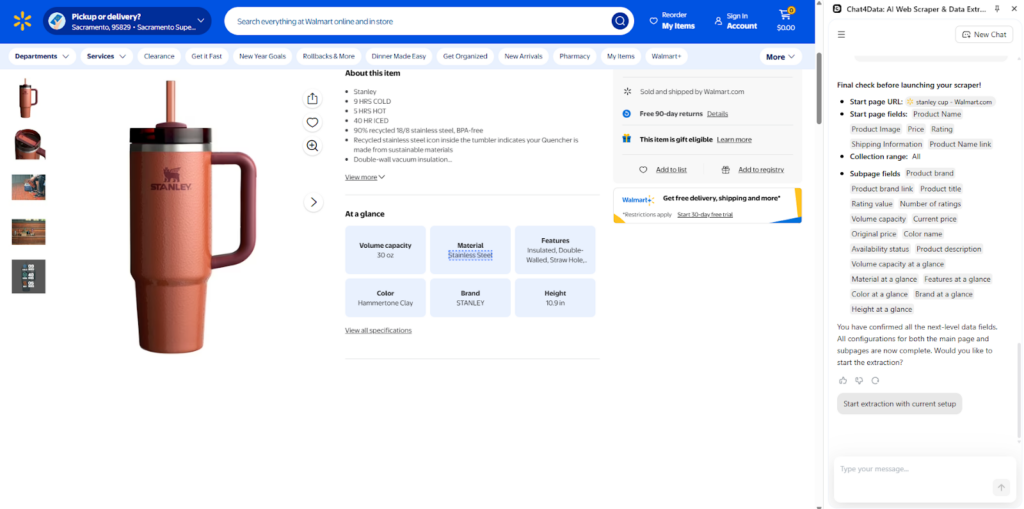Open Sign In Account
The width and height of the screenshot is (1024, 509).
(x=735, y=21)
